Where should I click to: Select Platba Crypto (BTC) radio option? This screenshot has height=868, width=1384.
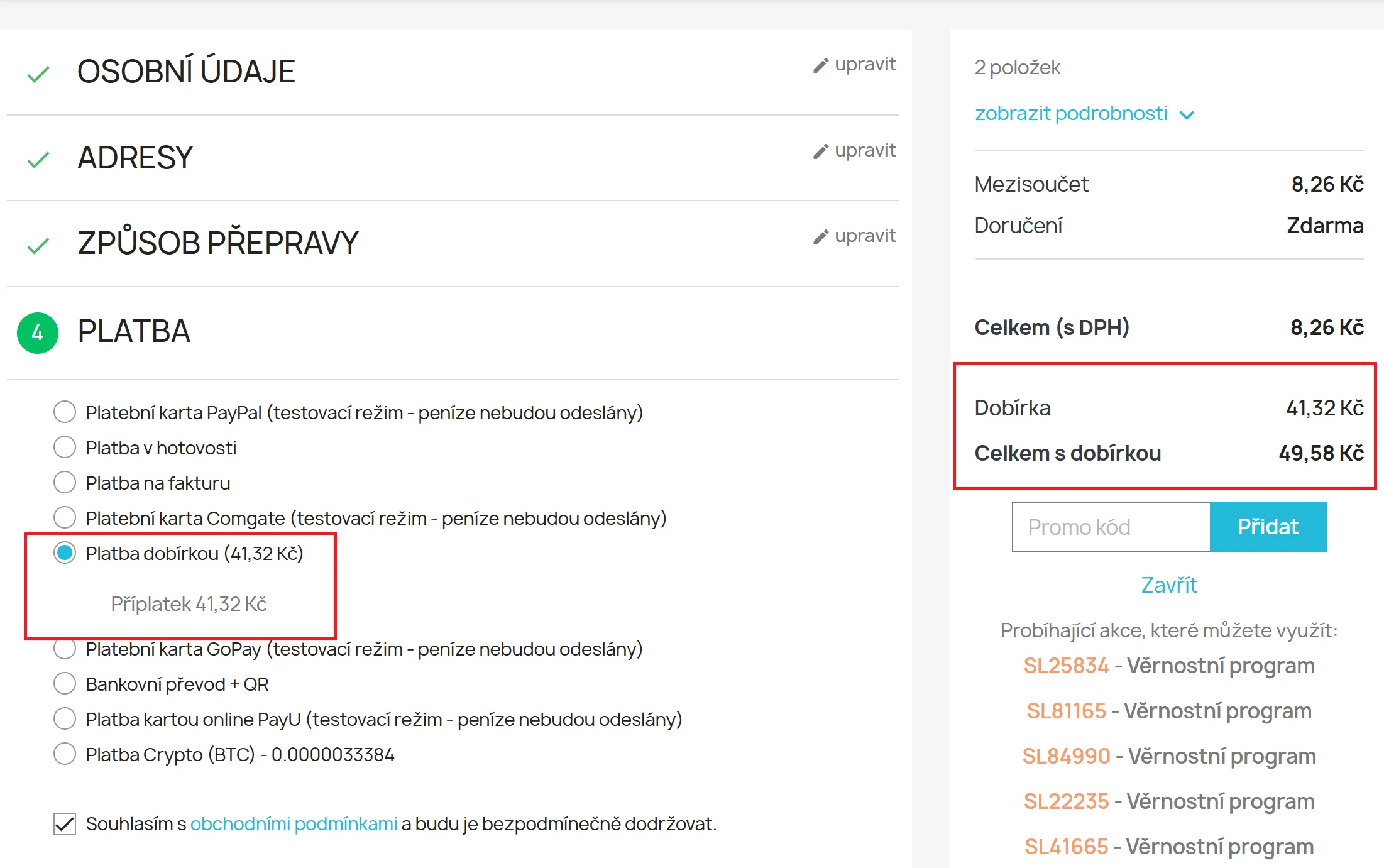click(65, 754)
